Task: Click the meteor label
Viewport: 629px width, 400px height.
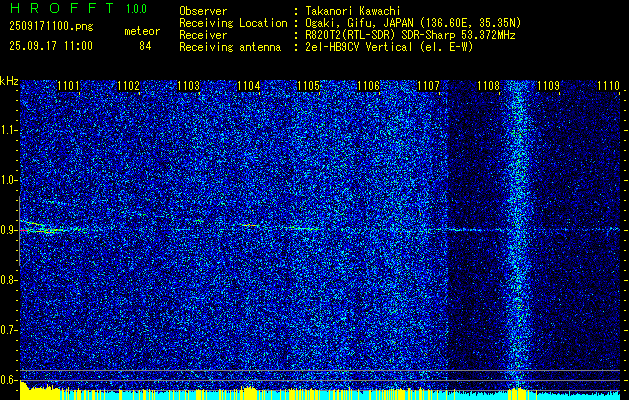Action: pyautogui.click(x=142, y=31)
